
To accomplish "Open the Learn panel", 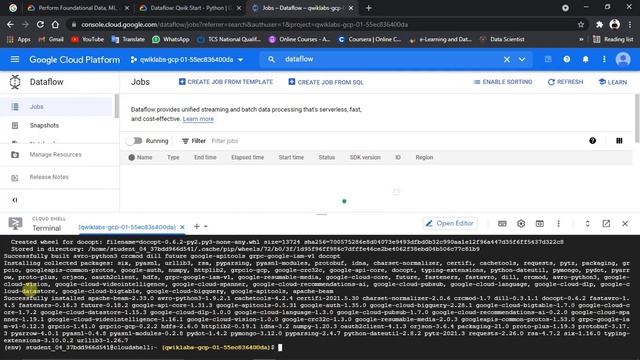I will point(613,82).
